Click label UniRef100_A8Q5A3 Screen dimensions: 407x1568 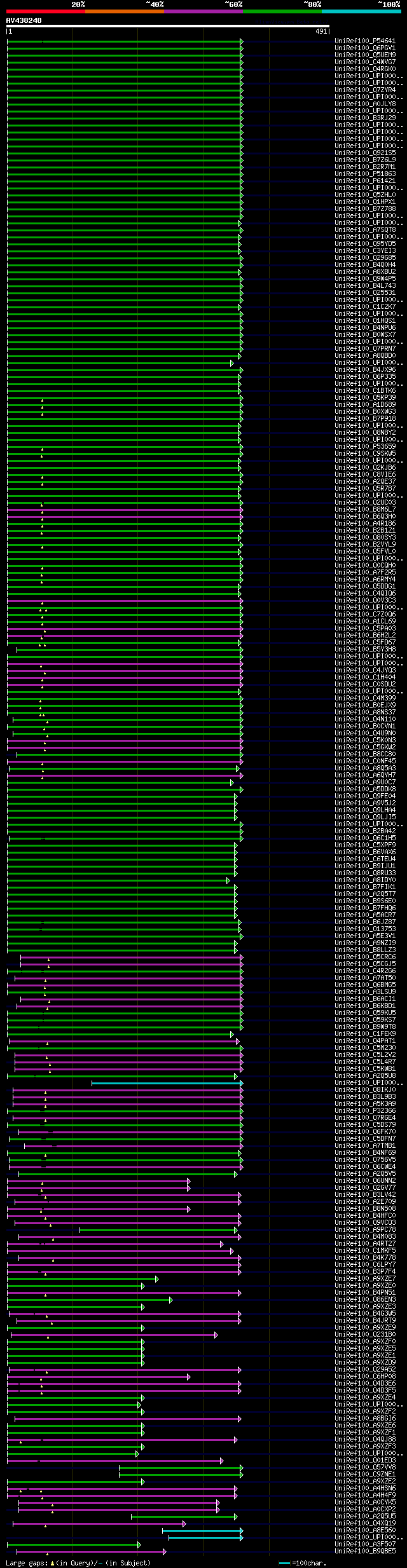[365, 768]
